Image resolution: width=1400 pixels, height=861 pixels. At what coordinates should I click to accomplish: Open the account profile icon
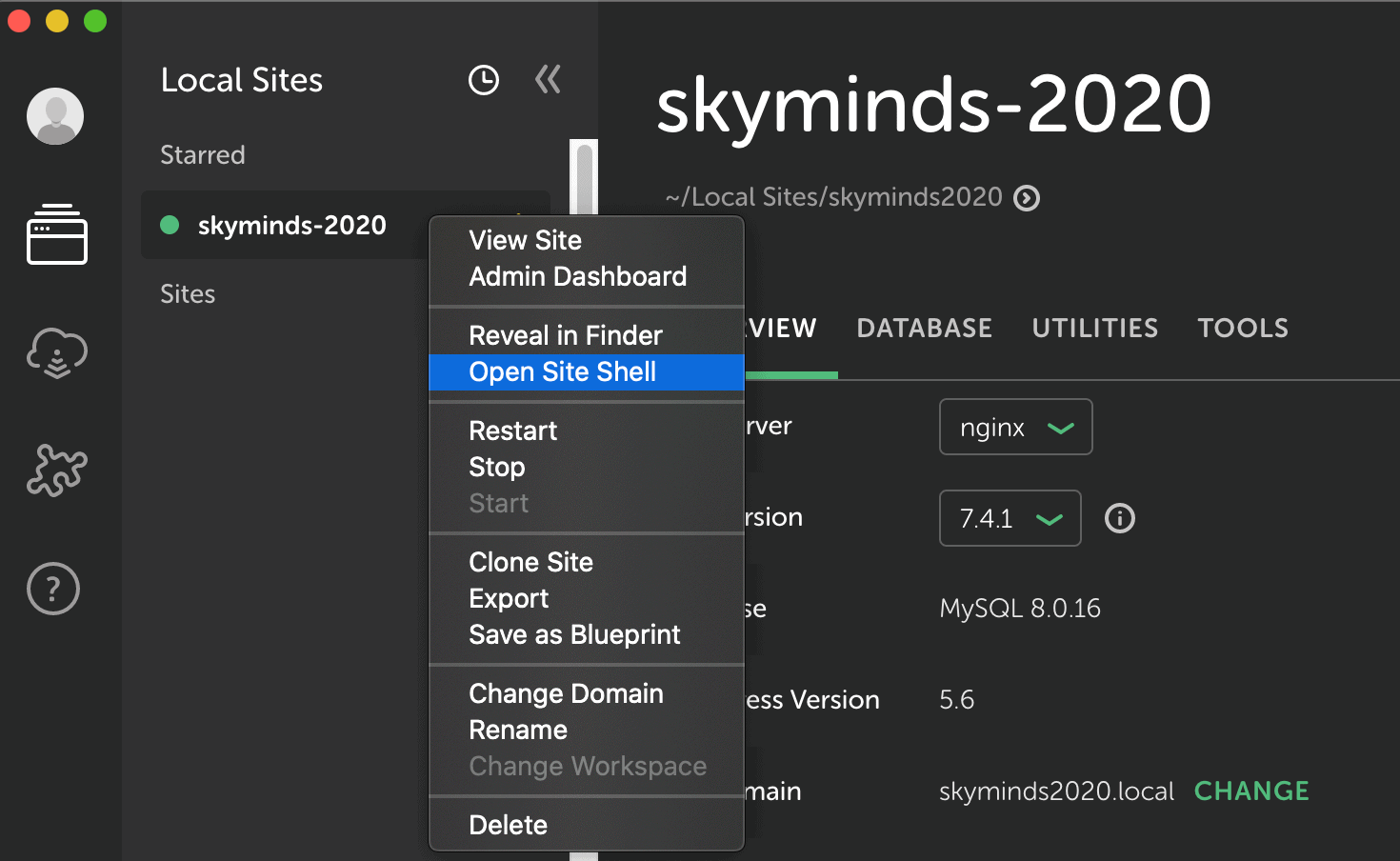[x=54, y=116]
